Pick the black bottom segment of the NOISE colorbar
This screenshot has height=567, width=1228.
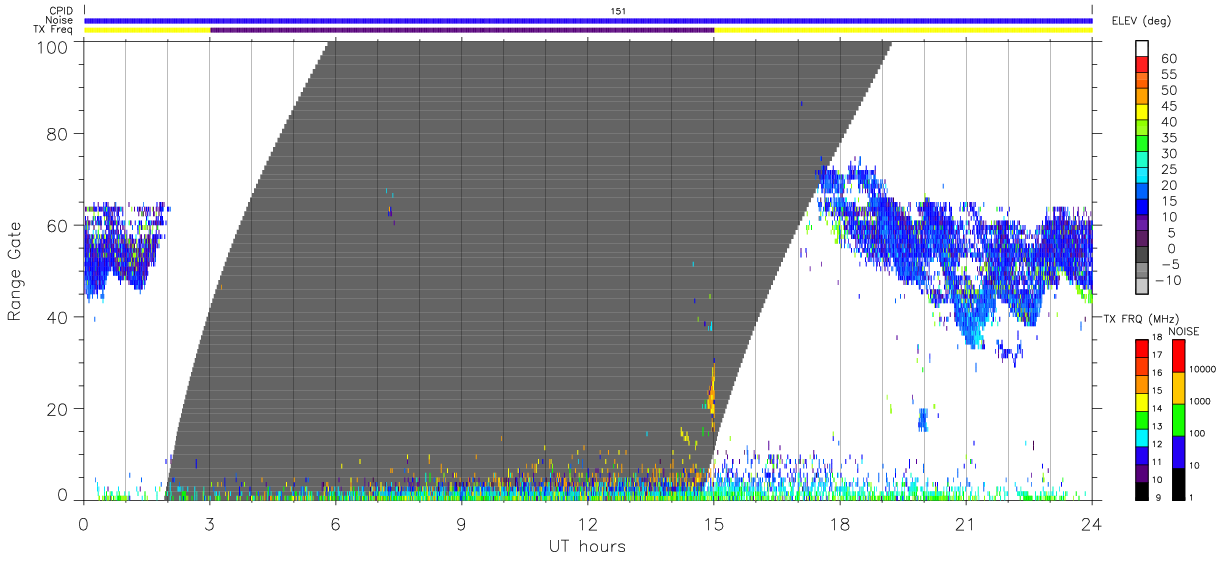[x=1178, y=484]
